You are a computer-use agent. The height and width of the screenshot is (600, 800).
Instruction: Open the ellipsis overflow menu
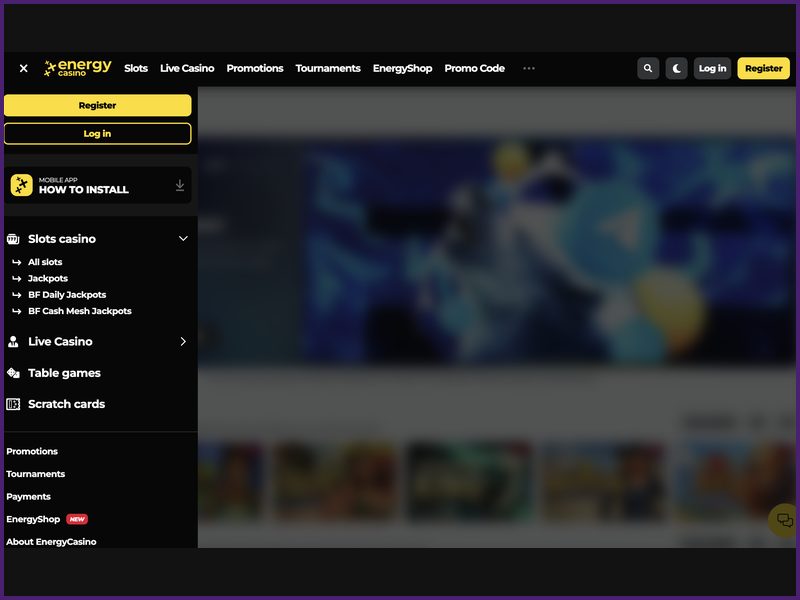[528, 68]
